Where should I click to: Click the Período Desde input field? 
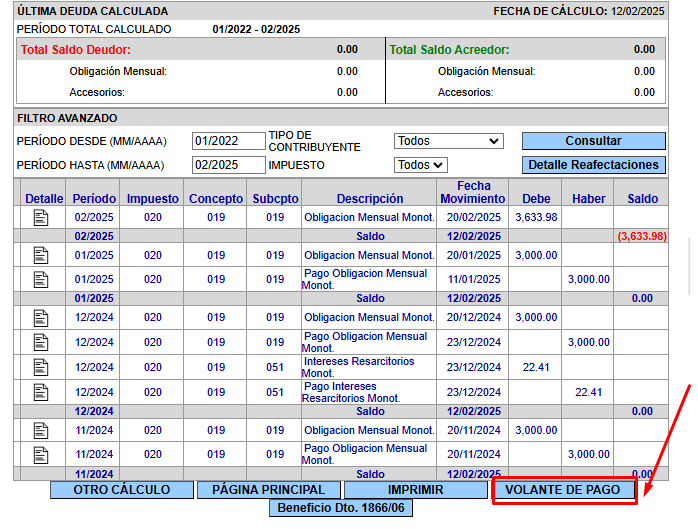[x=228, y=141]
